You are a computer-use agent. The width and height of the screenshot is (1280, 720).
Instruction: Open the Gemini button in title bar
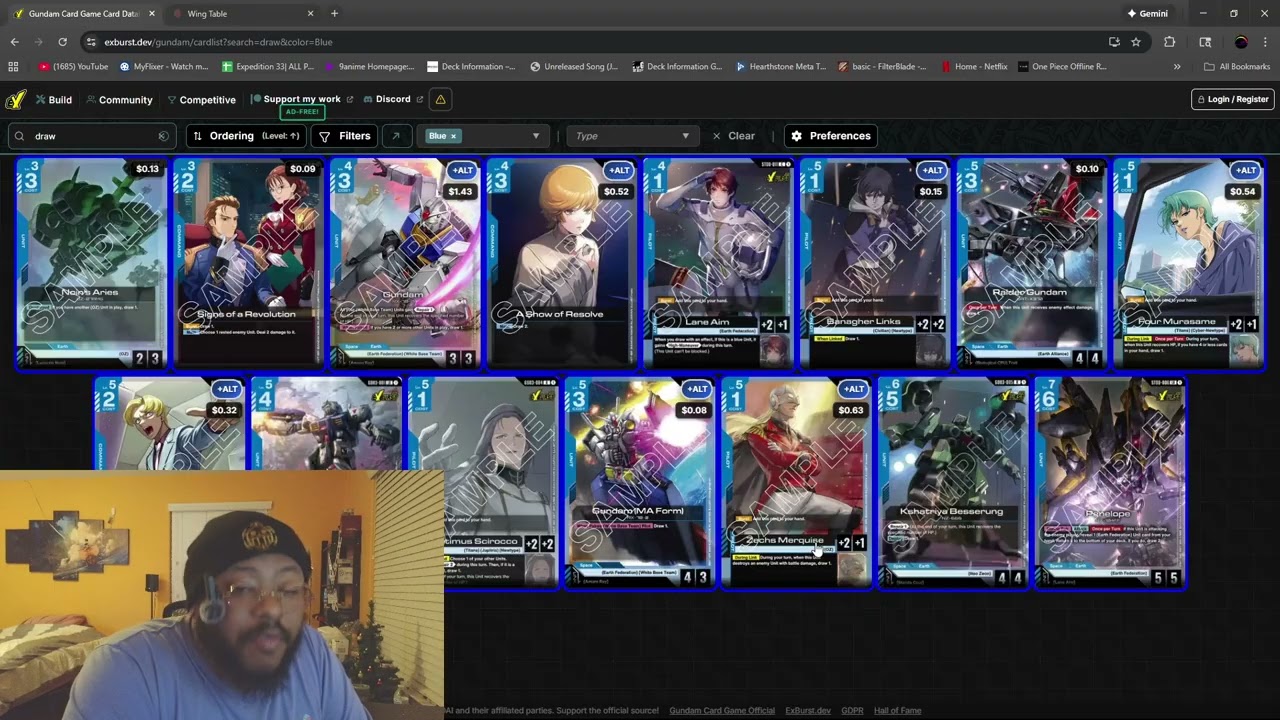pyautogui.click(x=1147, y=14)
